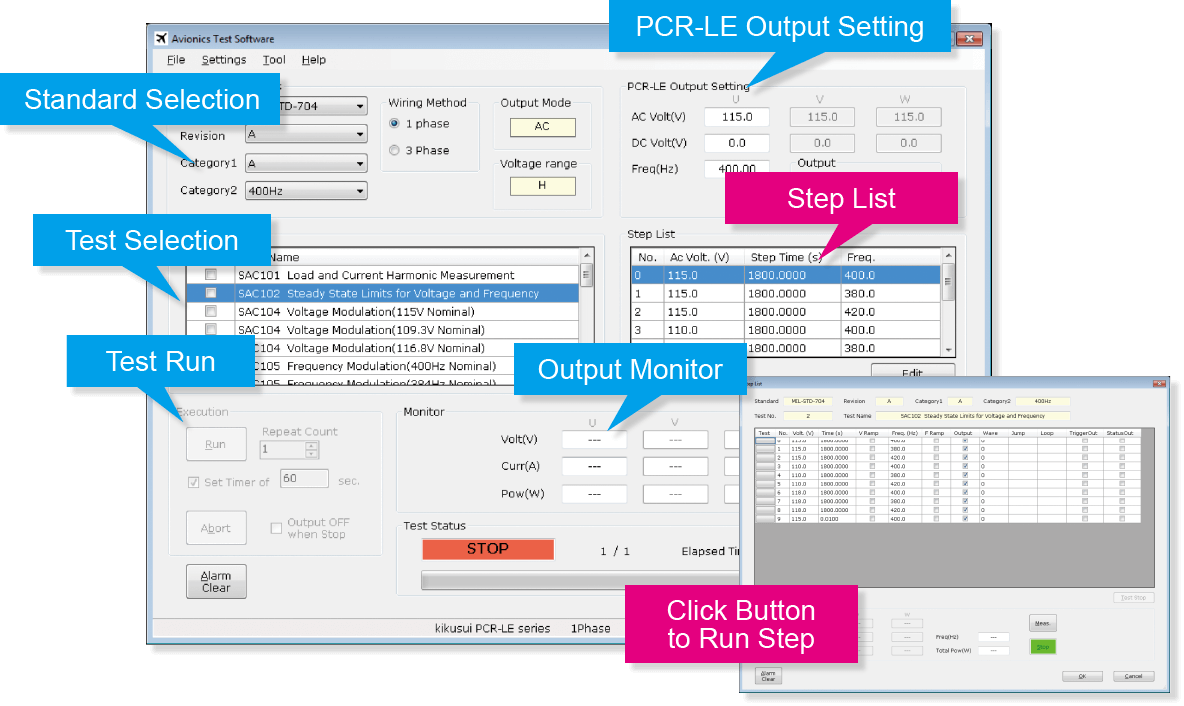The width and height of the screenshot is (1184, 706).
Task: Open the Help menu
Action: pos(313,60)
